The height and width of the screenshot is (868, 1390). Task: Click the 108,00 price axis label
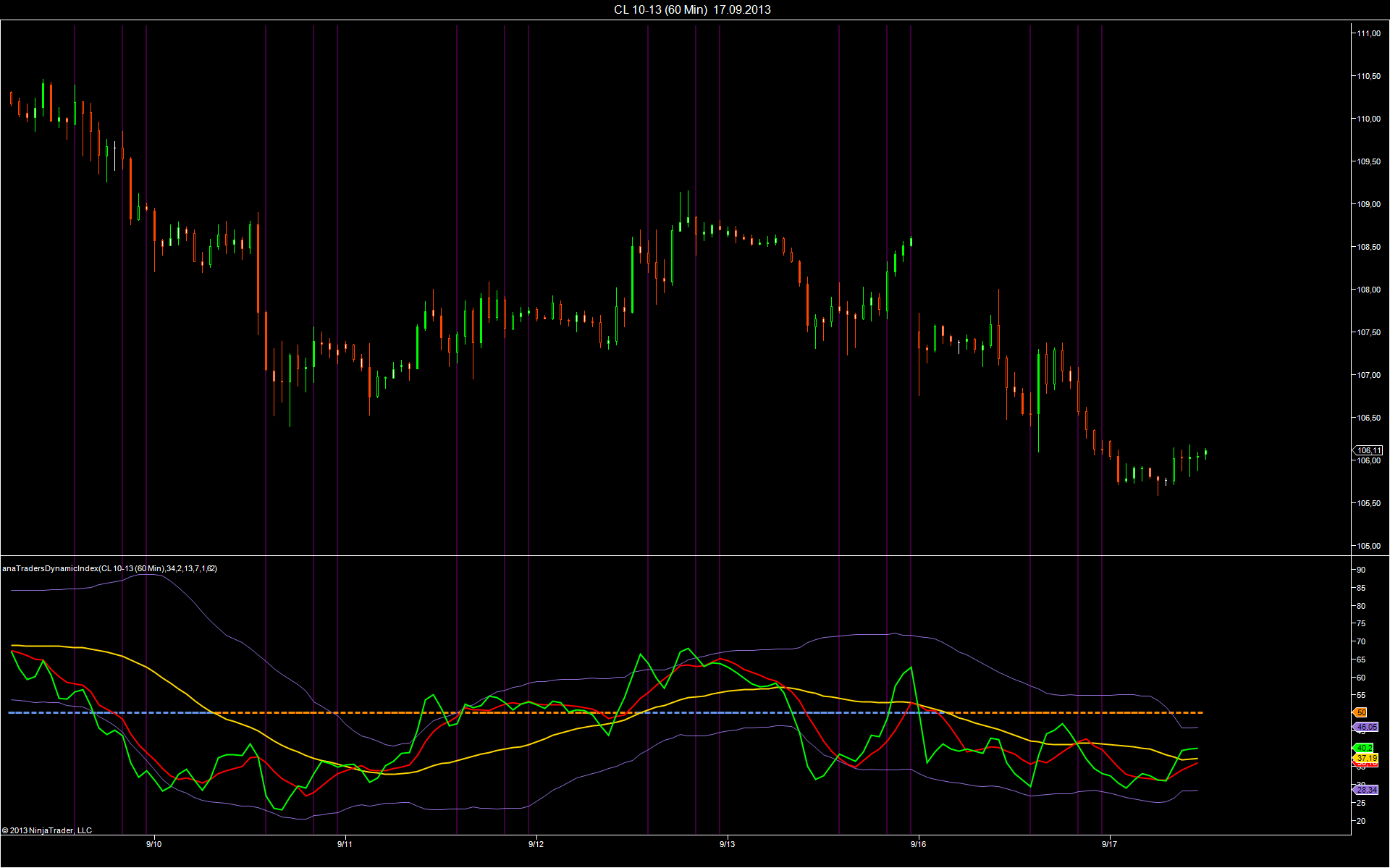click(1368, 290)
